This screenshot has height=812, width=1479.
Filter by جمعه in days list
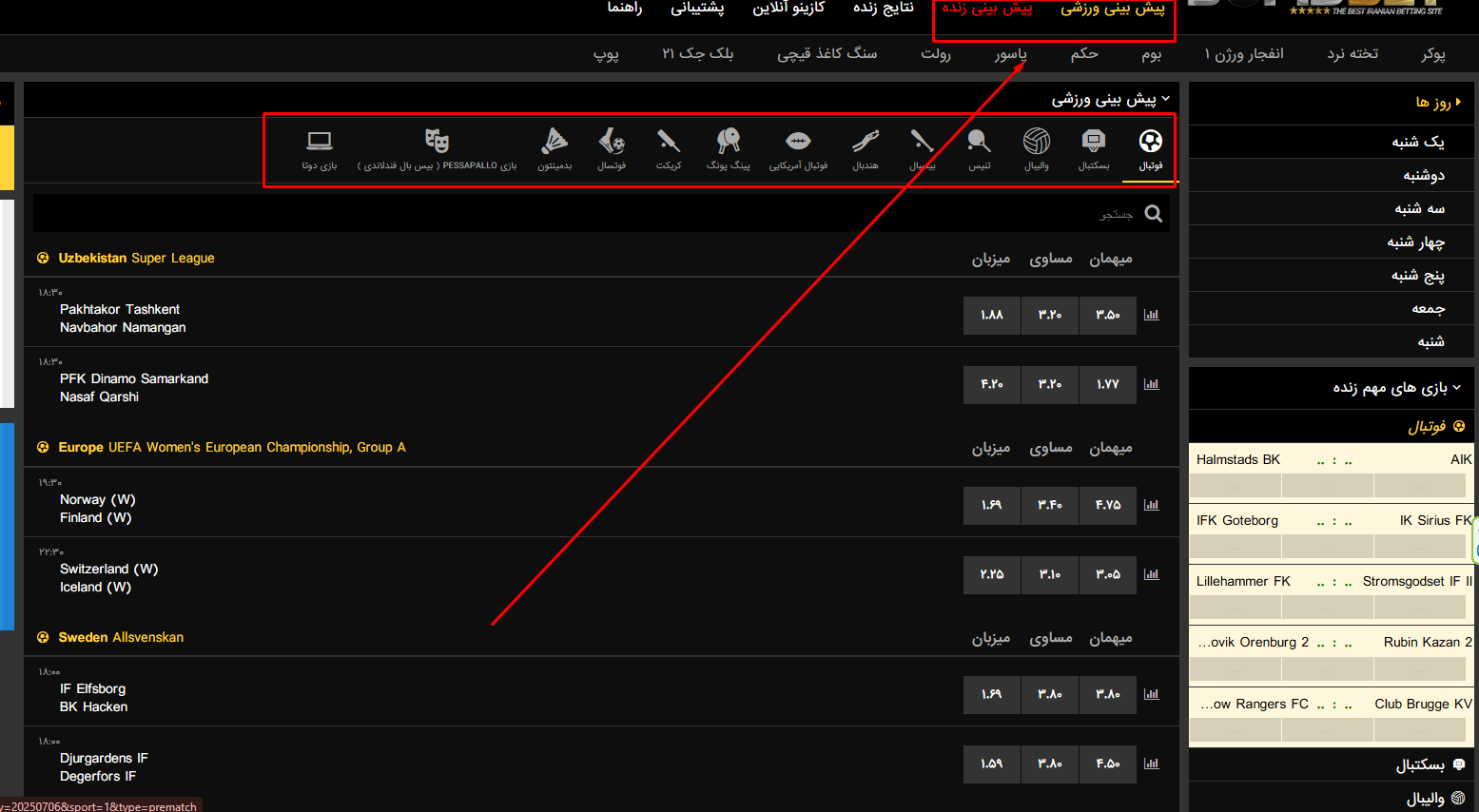[1332, 308]
